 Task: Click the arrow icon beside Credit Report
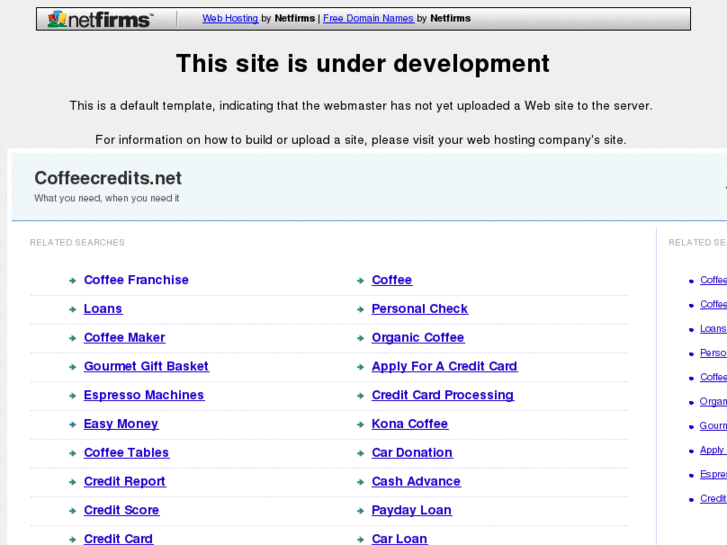coord(72,482)
